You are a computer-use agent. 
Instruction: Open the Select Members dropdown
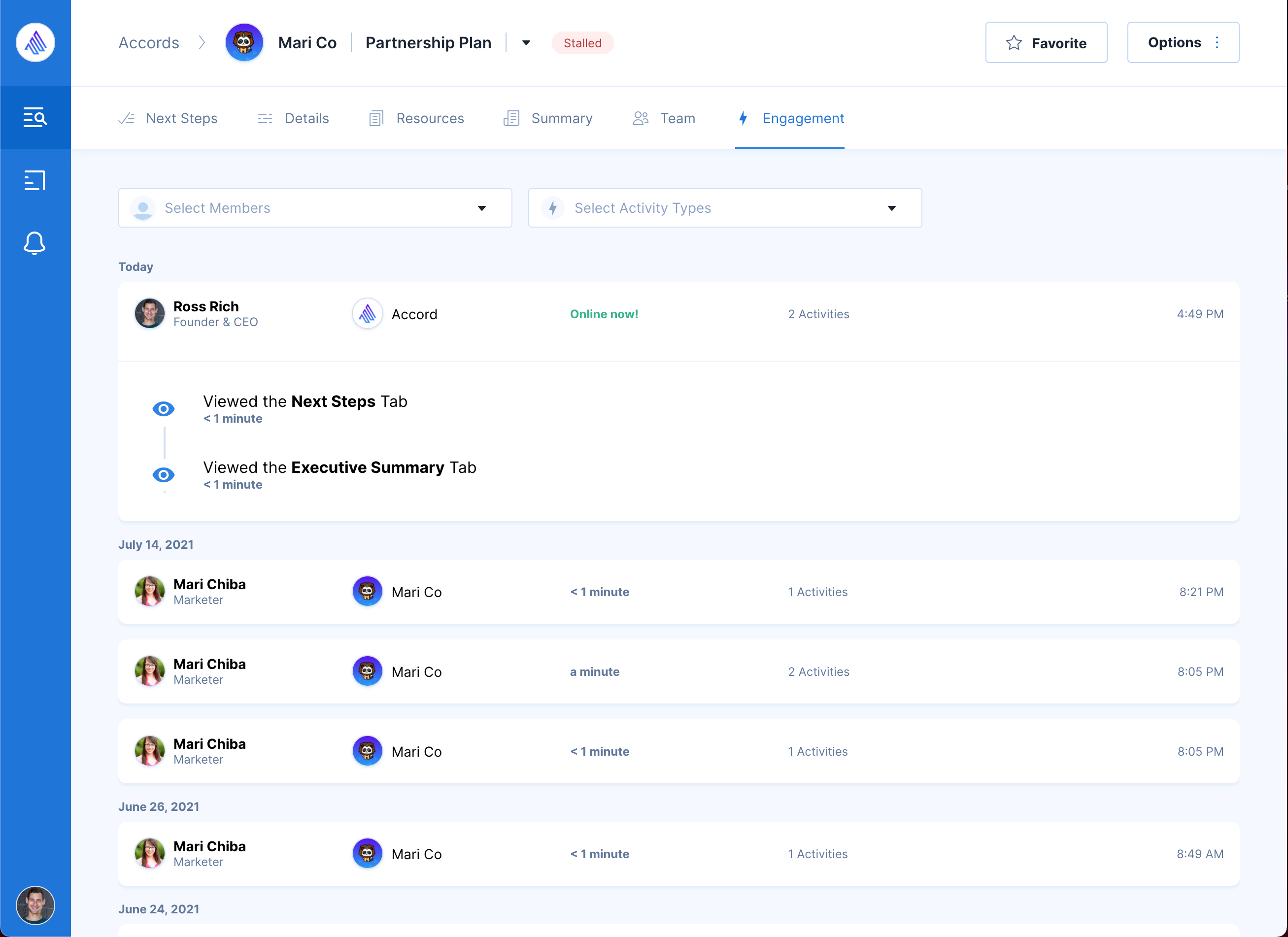click(315, 208)
